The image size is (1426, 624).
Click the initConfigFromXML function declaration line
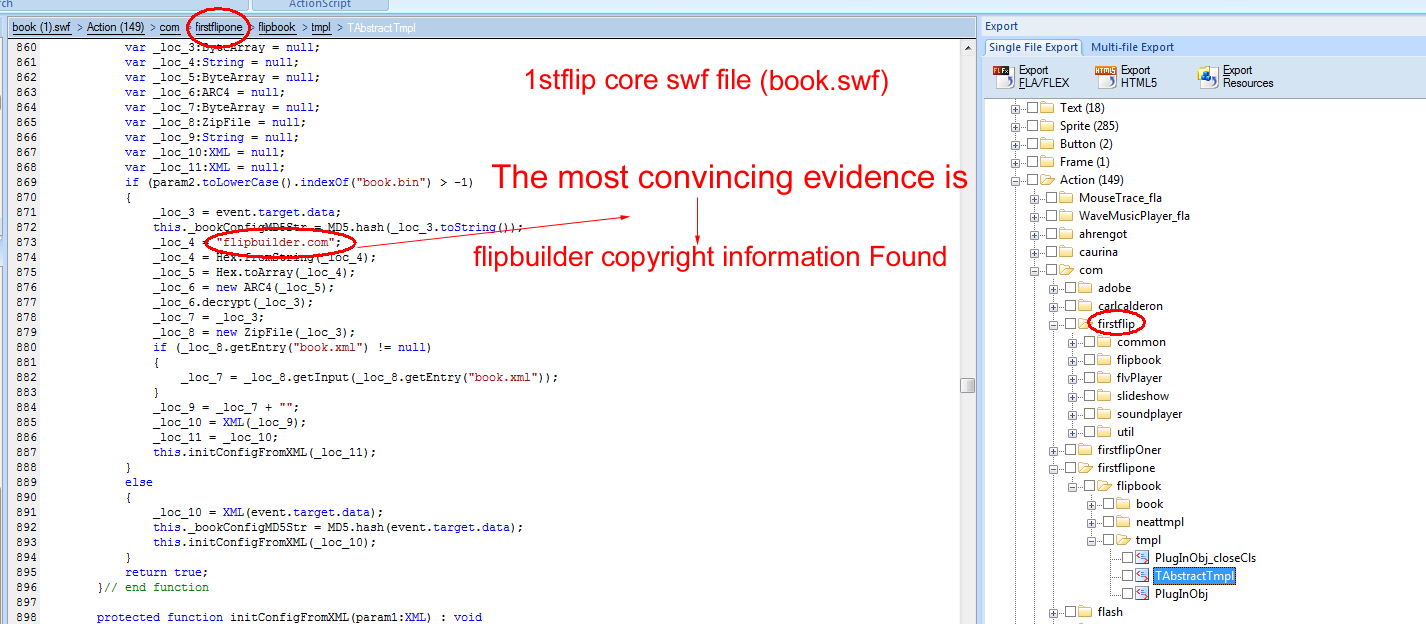point(289,617)
